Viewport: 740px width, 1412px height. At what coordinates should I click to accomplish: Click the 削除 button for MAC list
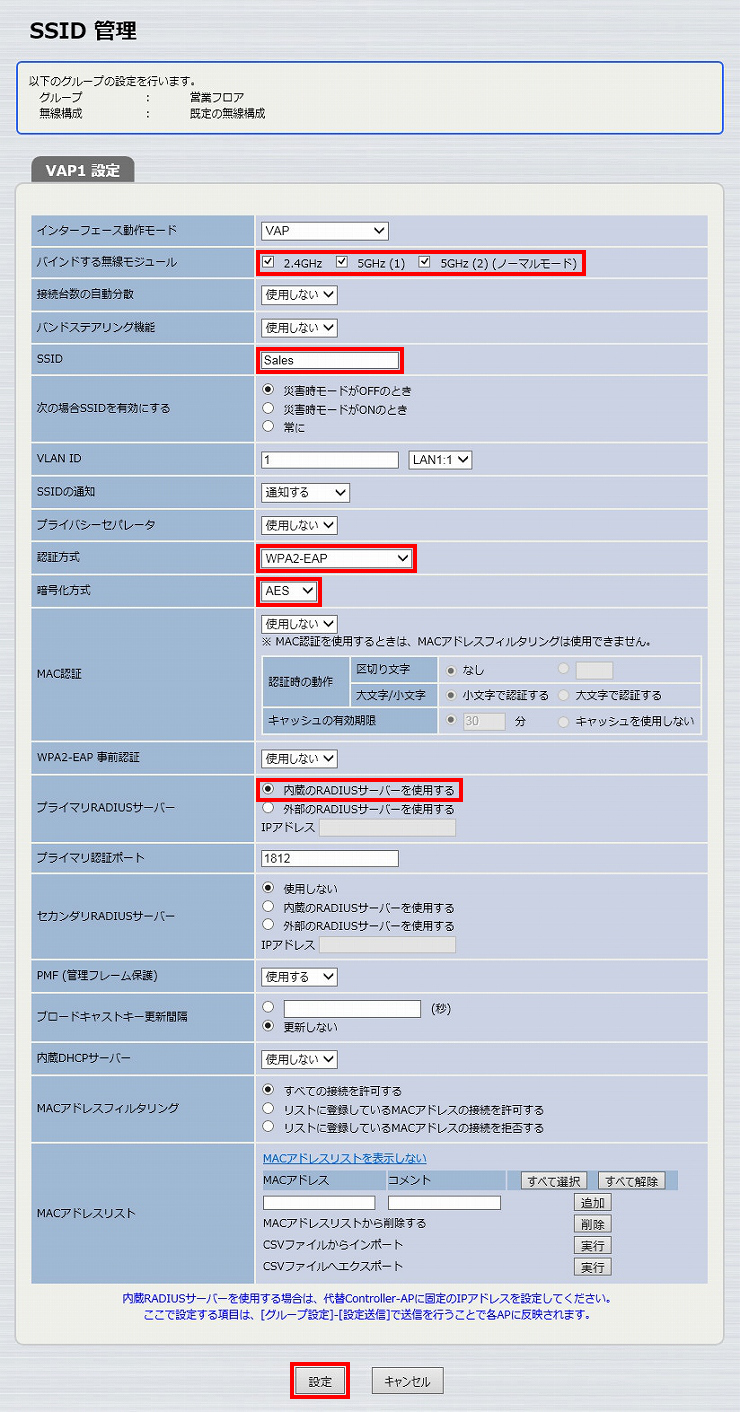(592, 1224)
